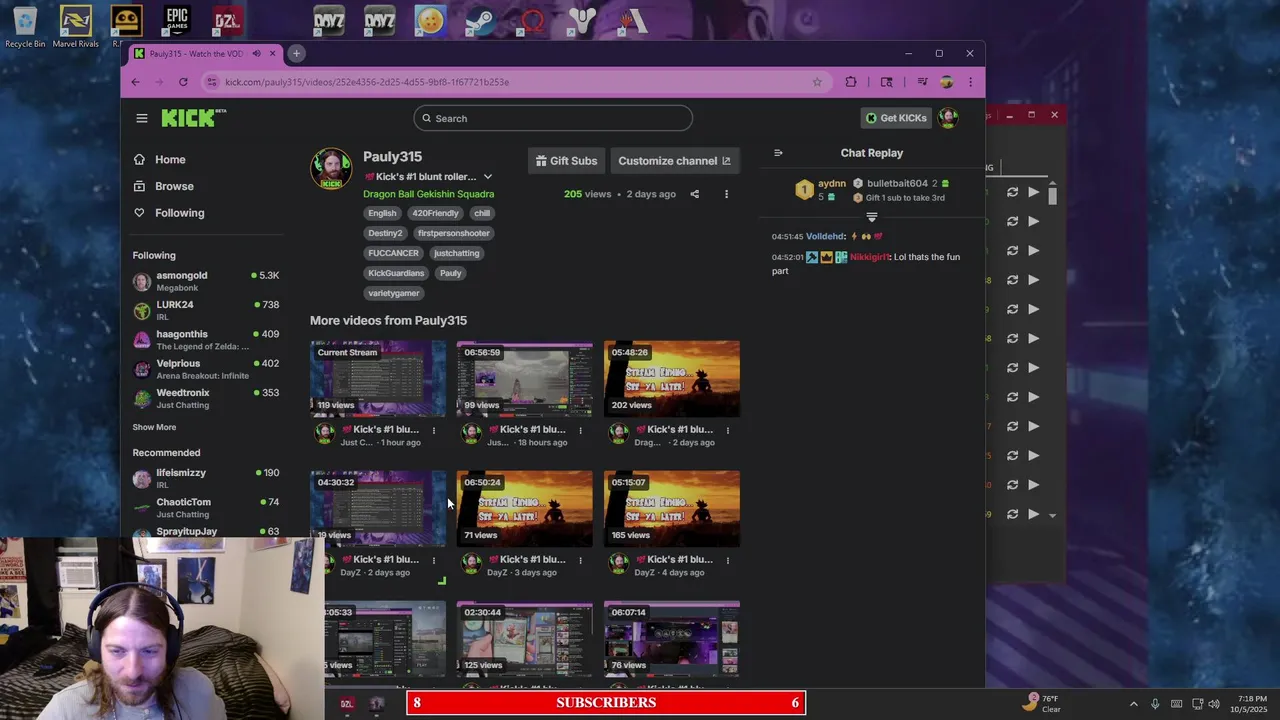Open a new browser tab
Viewport: 1280px width, 720px height.
pyautogui.click(x=296, y=53)
